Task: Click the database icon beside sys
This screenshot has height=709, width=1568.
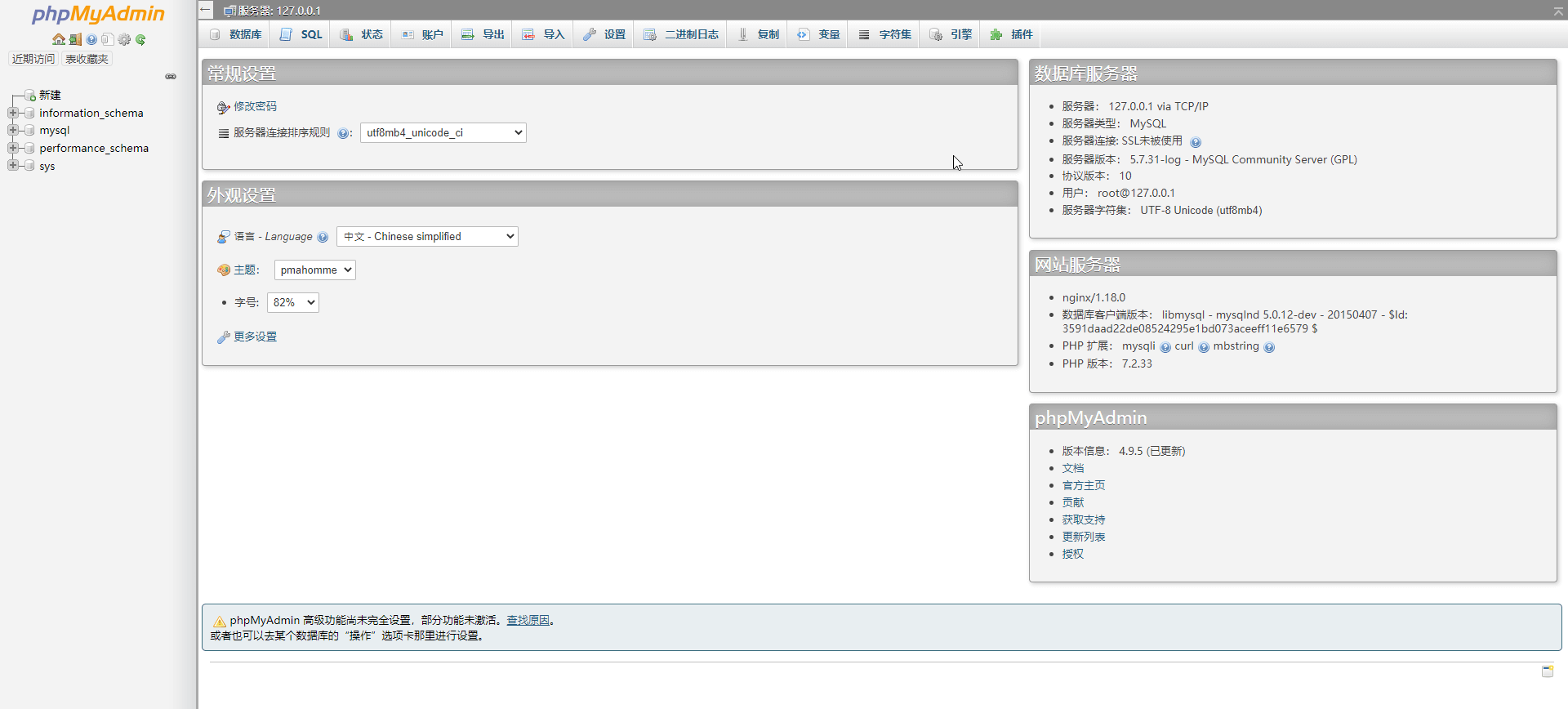Action: 30,166
